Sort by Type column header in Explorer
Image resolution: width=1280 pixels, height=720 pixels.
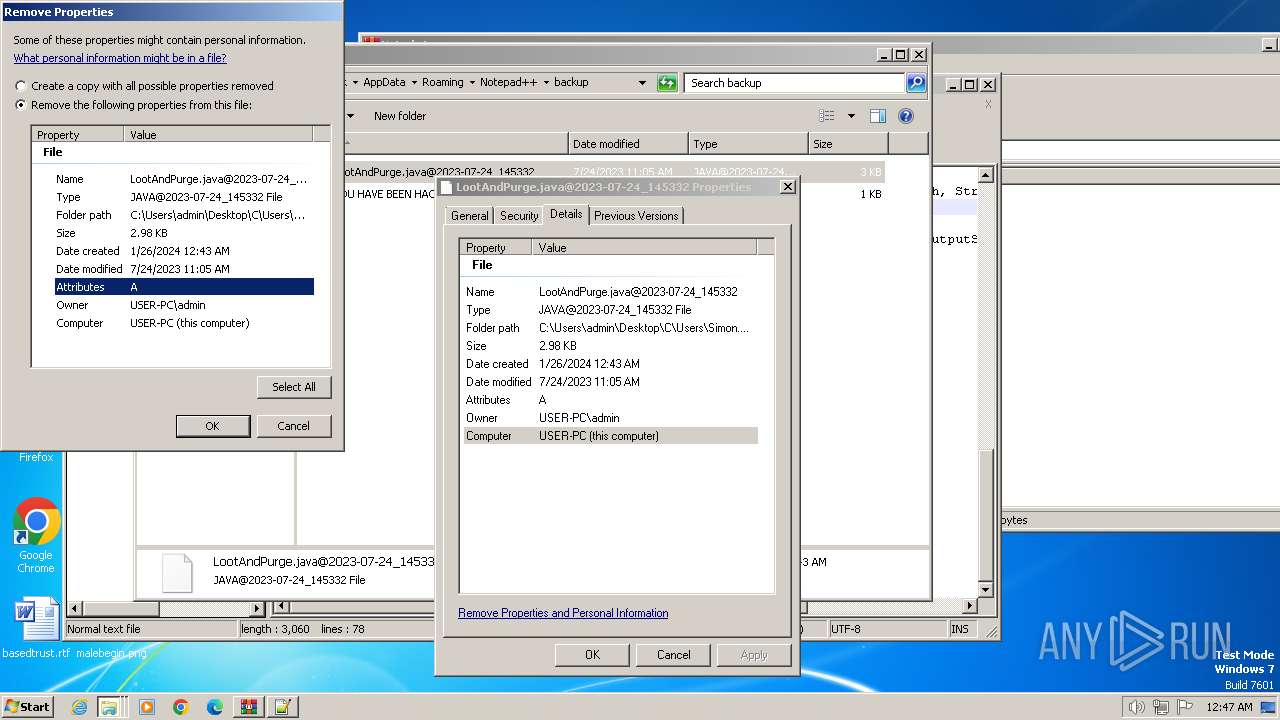(748, 144)
